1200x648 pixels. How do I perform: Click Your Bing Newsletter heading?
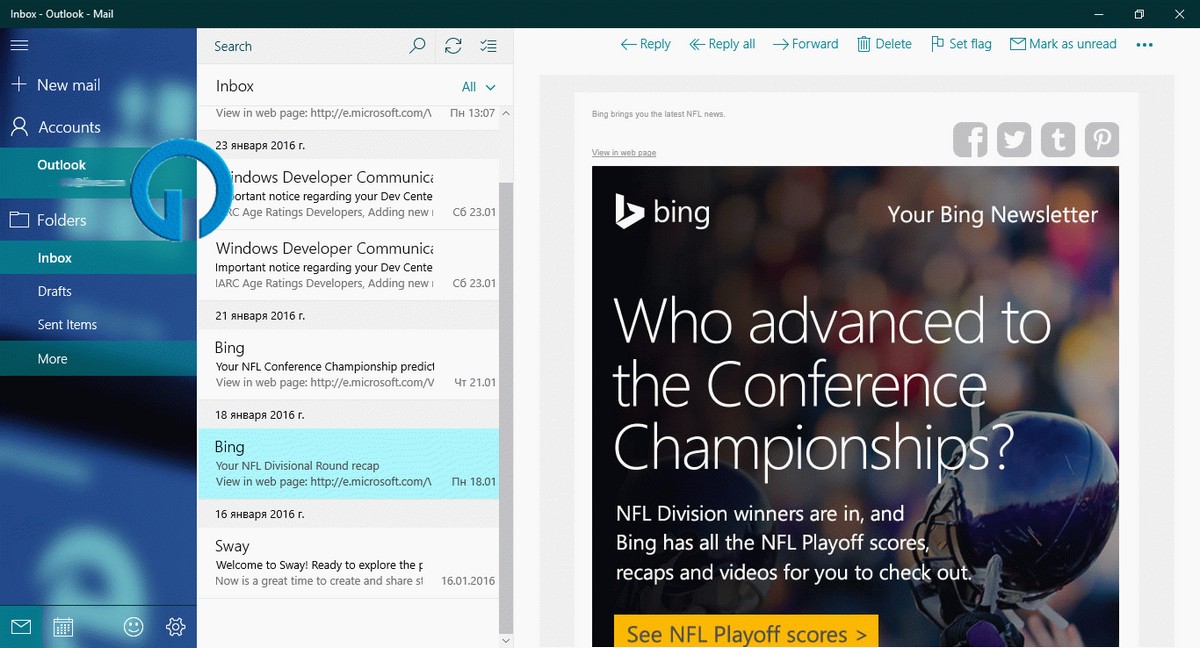(x=992, y=214)
